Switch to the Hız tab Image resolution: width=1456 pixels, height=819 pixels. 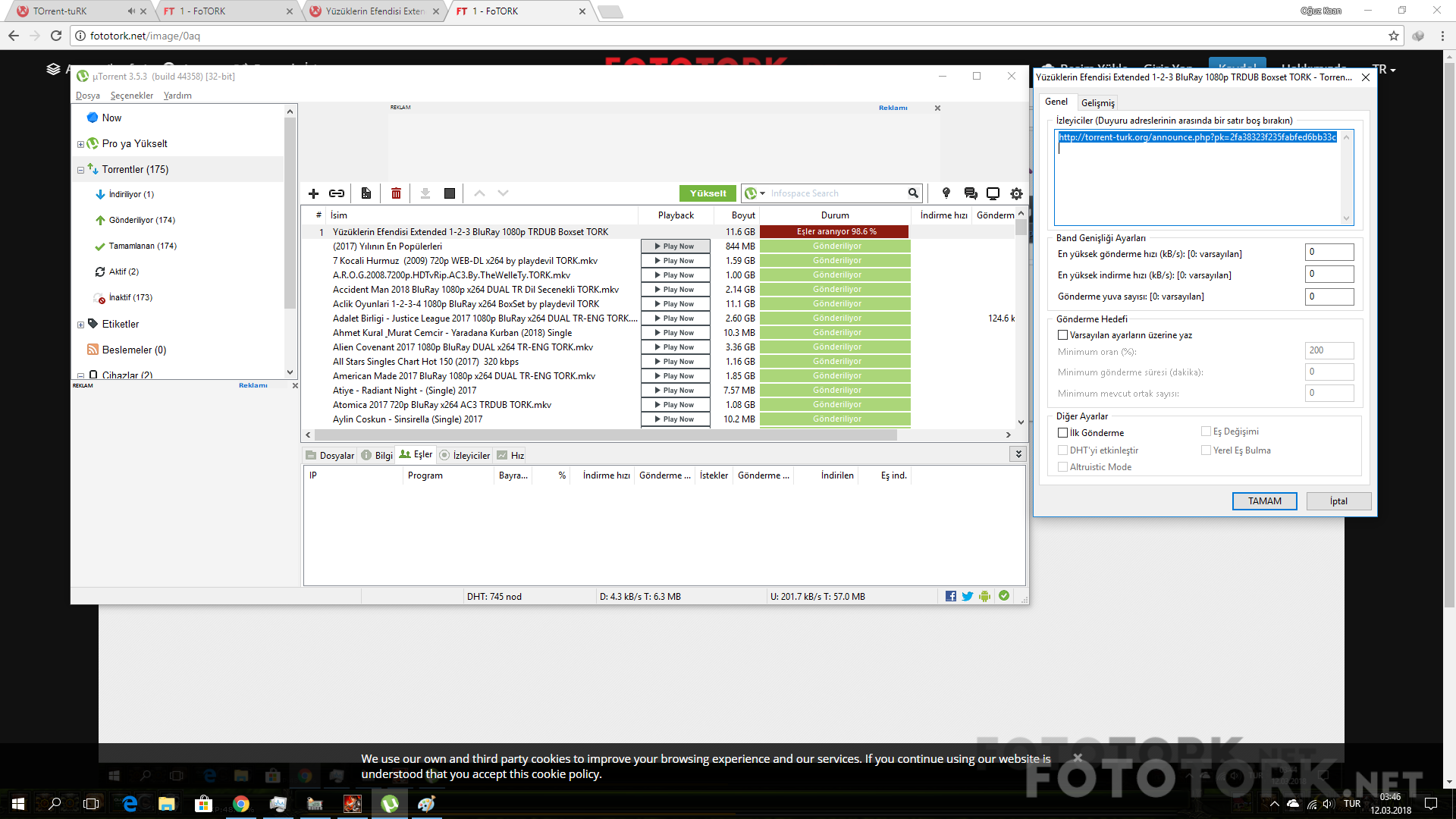[x=510, y=455]
